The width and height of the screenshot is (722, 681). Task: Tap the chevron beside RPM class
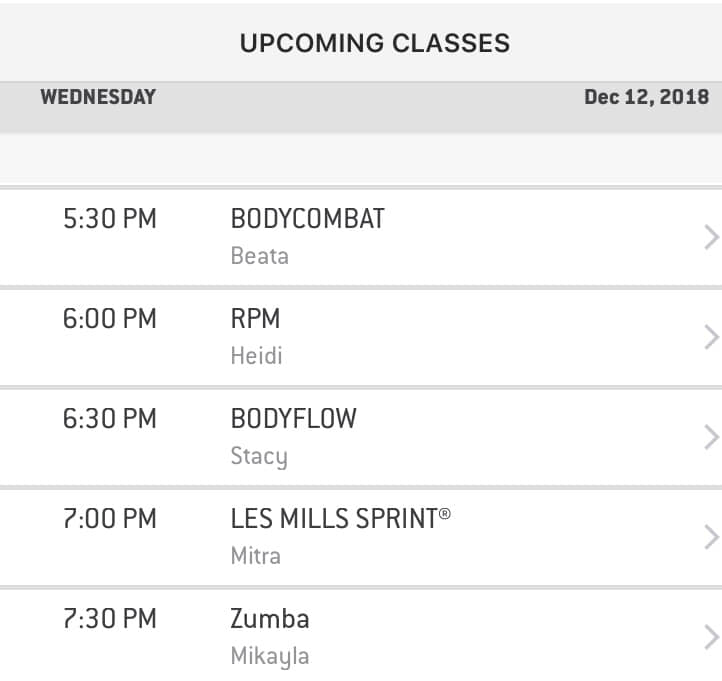(711, 337)
